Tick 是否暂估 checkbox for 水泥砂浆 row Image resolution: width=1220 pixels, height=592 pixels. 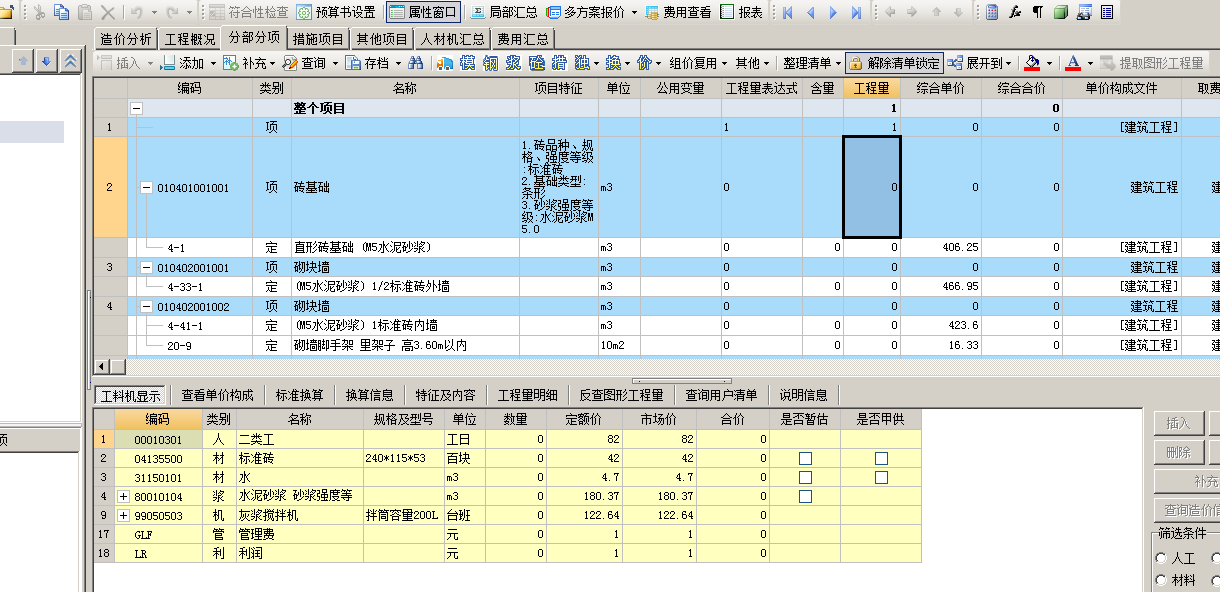(805, 496)
